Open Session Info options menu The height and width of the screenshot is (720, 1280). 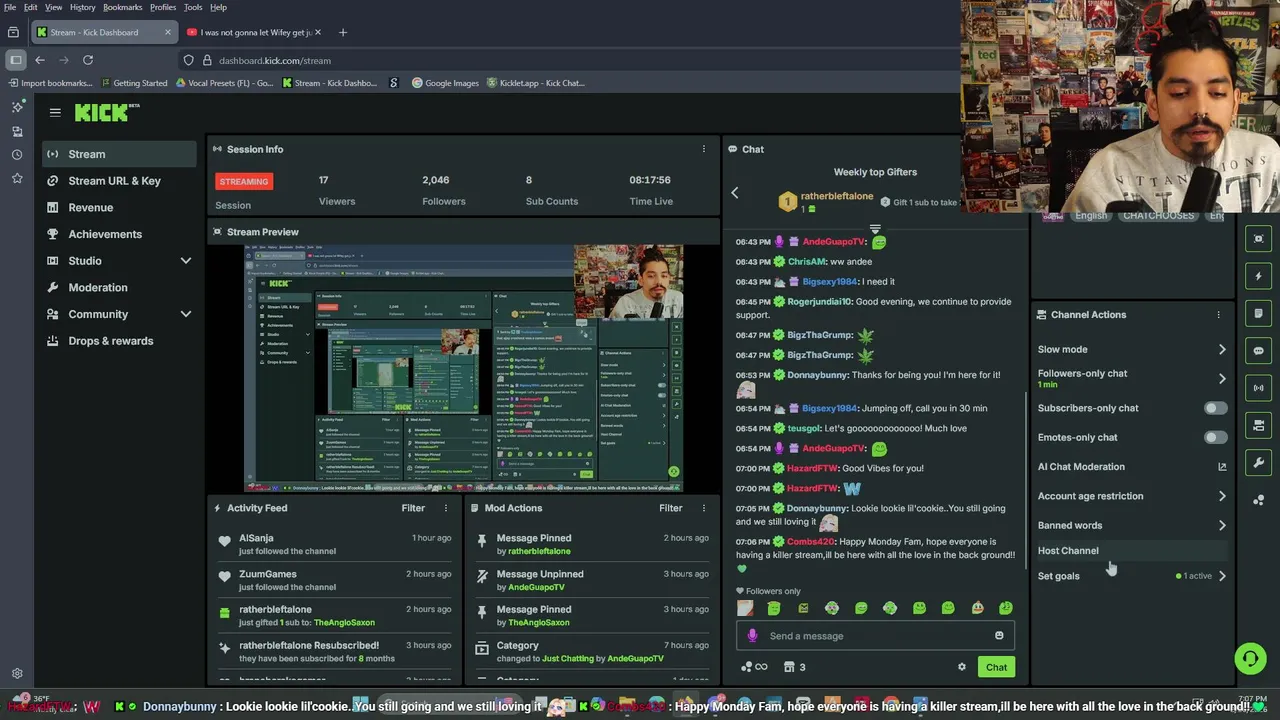(703, 149)
